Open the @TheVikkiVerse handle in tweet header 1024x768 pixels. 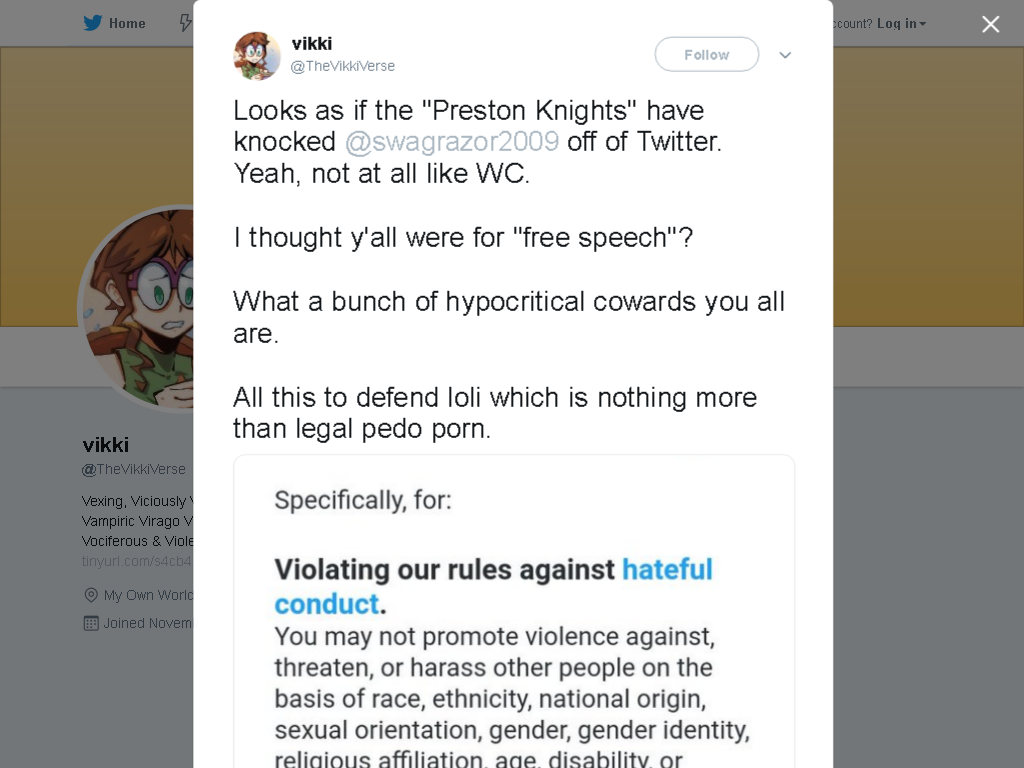tap(342, 66)
